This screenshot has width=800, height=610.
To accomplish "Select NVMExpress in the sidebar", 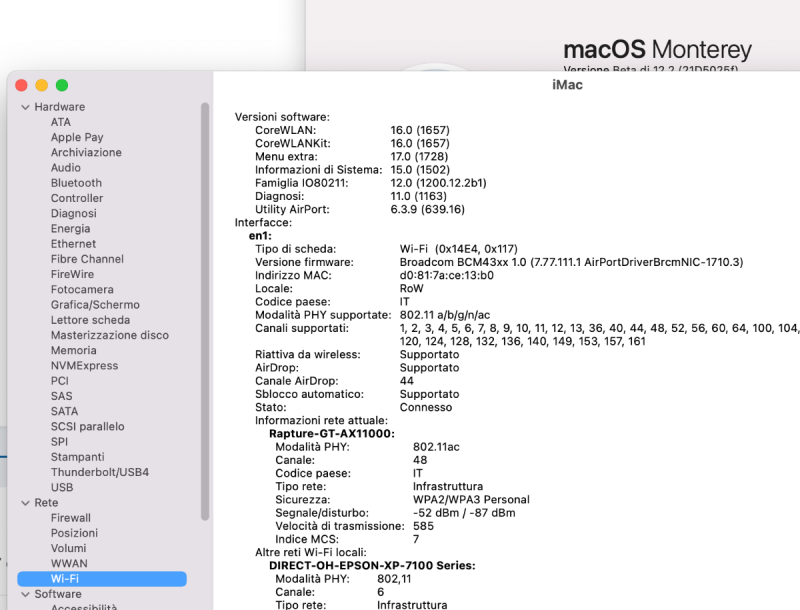I will (x=84, y=366).
